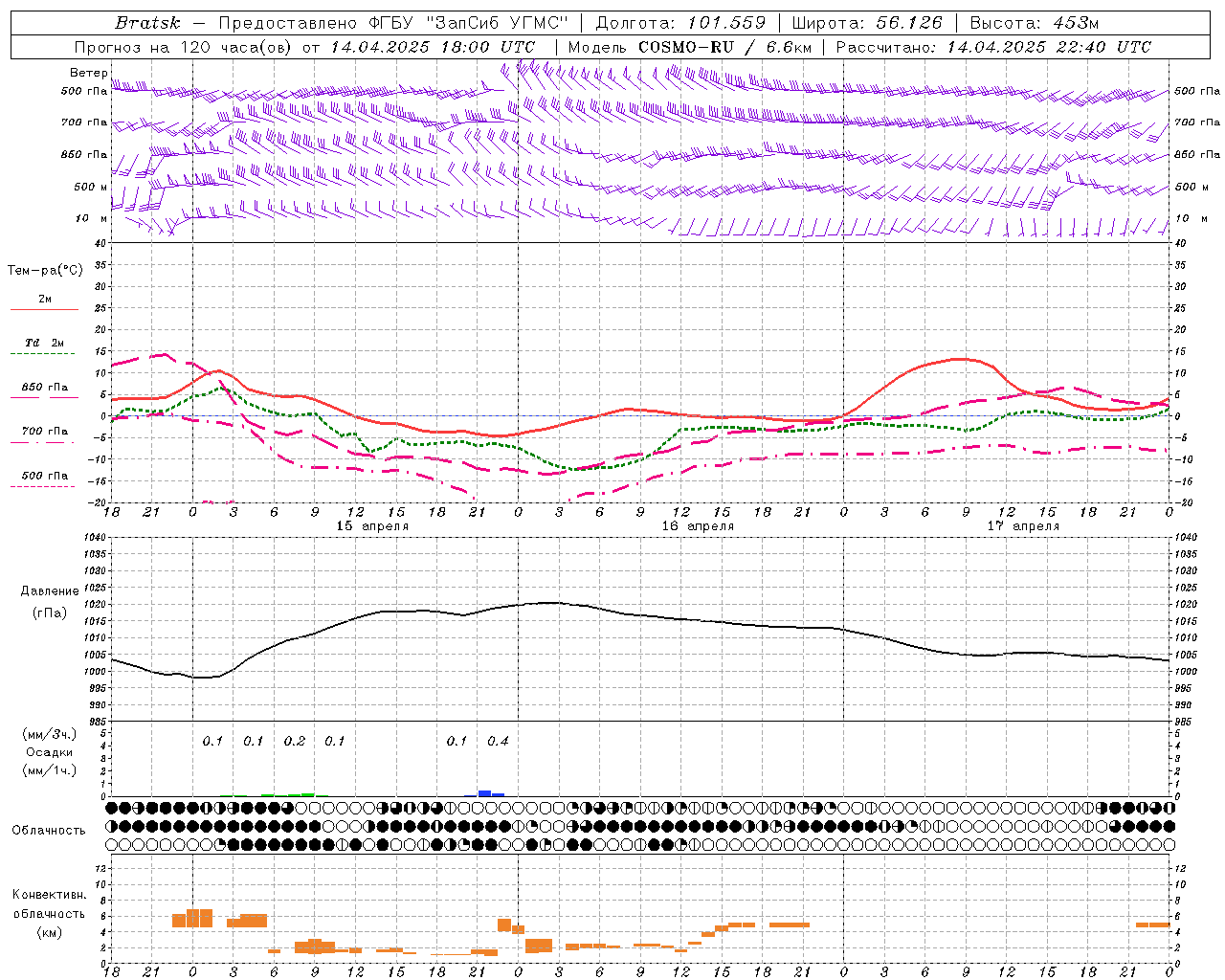The image size is (1225, 980).
Task: Click the Модель COSMO-RU / 6.6км label
Action: click(690, 47)
